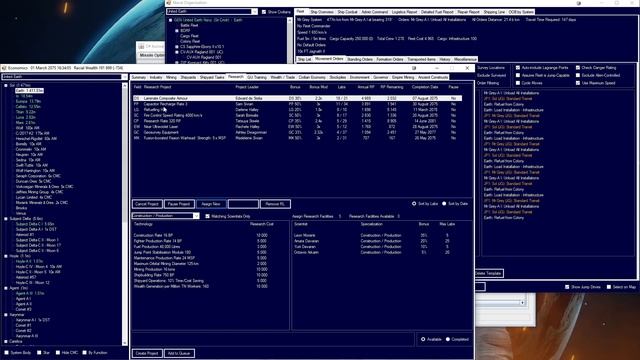
Task: Collapse the Subject Delta tree node
Action: (x=6, y=219)
